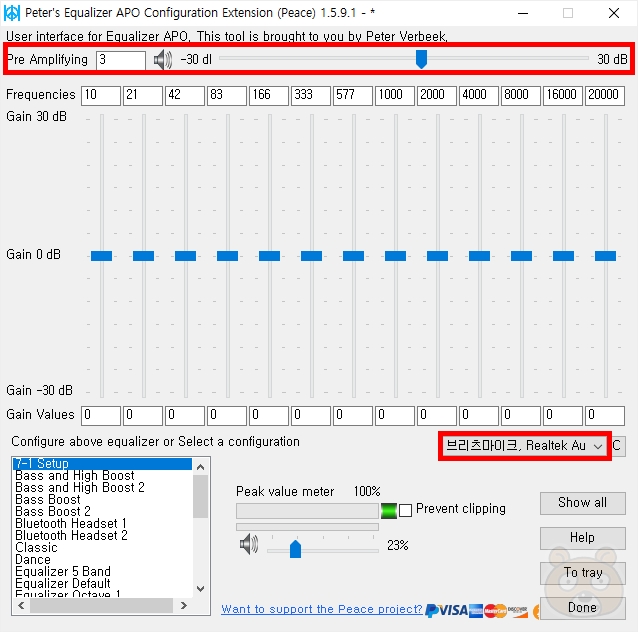Click the speaker icon beside the 23% volume slider
The height and width of the screenshot is (632, 638).
249,545
